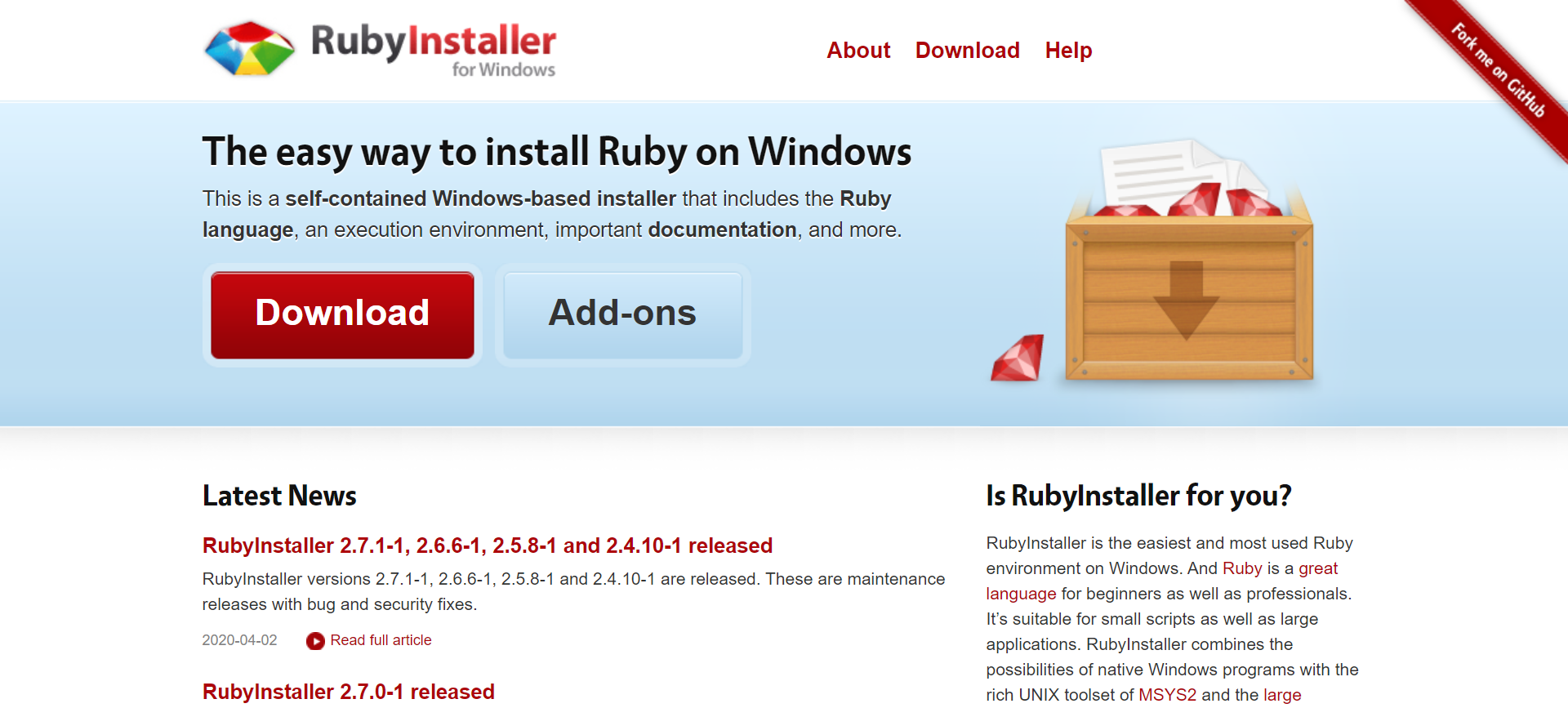Click the red play icon beside Read full article
The width and height of the screenshot is (1568, 708).
(315, 641)
